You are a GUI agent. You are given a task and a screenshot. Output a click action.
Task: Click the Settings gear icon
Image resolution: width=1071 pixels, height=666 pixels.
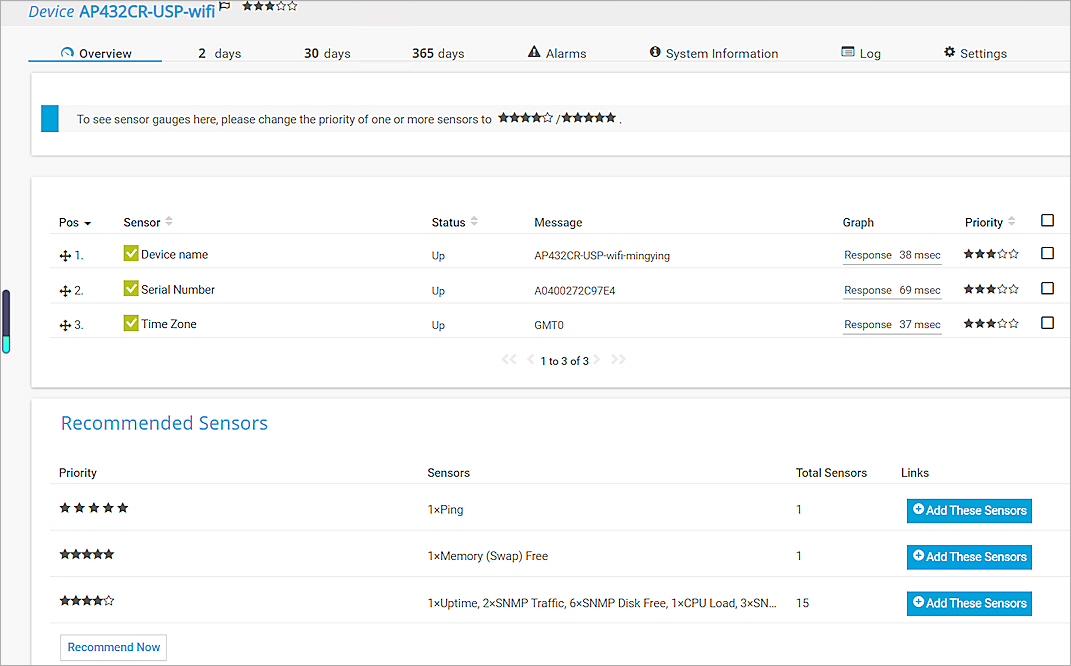[x=949, y=52]
